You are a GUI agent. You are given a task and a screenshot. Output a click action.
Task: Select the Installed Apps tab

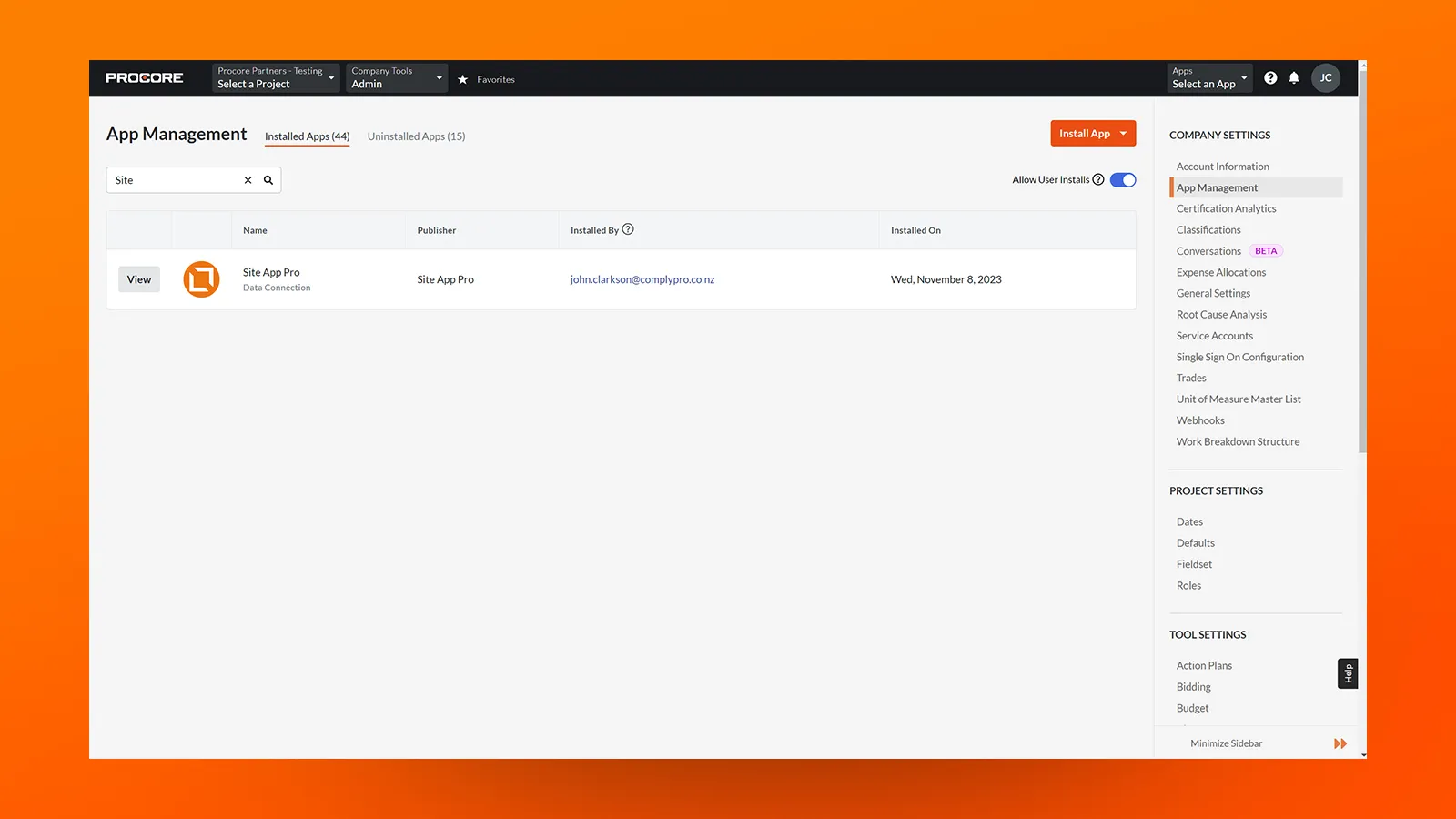(x=307, y=136)
